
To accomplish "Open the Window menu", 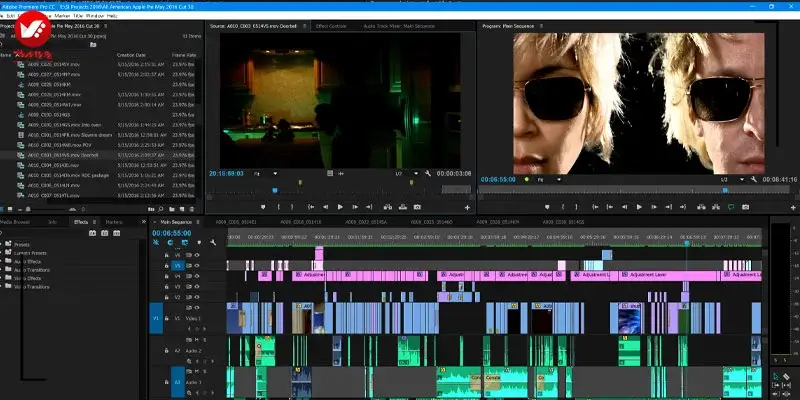I will (x=94, y=16).
